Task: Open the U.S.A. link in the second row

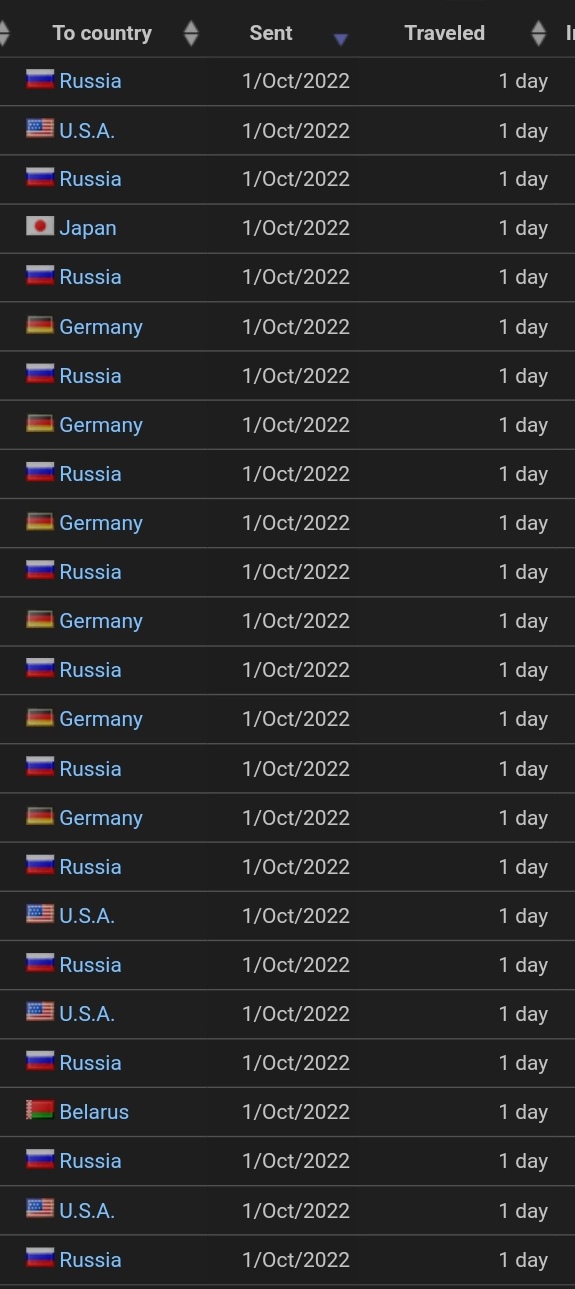Action: 87,130
